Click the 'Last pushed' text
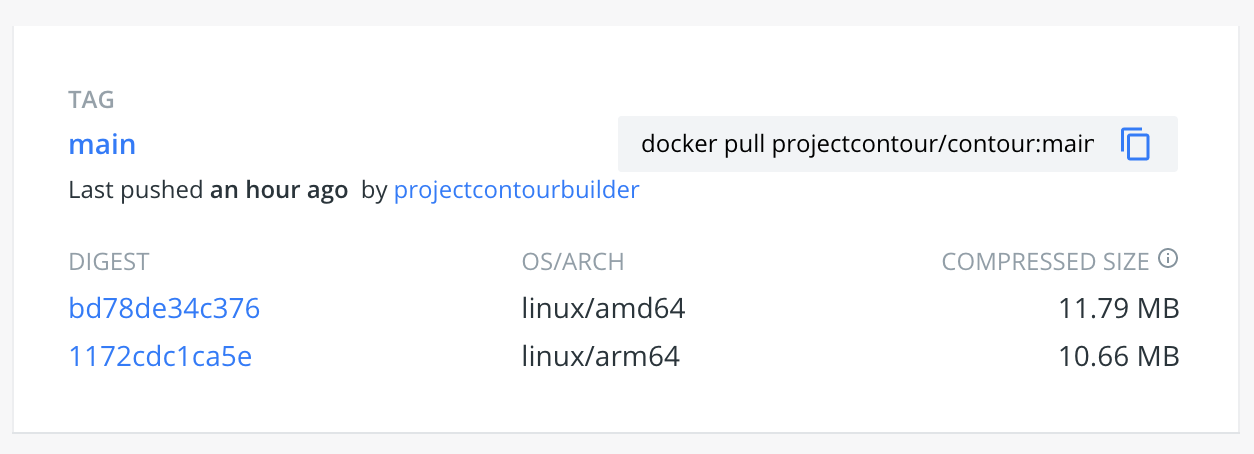The height and width of the screenshot is (454, 1254). click(x=136, y=189)
